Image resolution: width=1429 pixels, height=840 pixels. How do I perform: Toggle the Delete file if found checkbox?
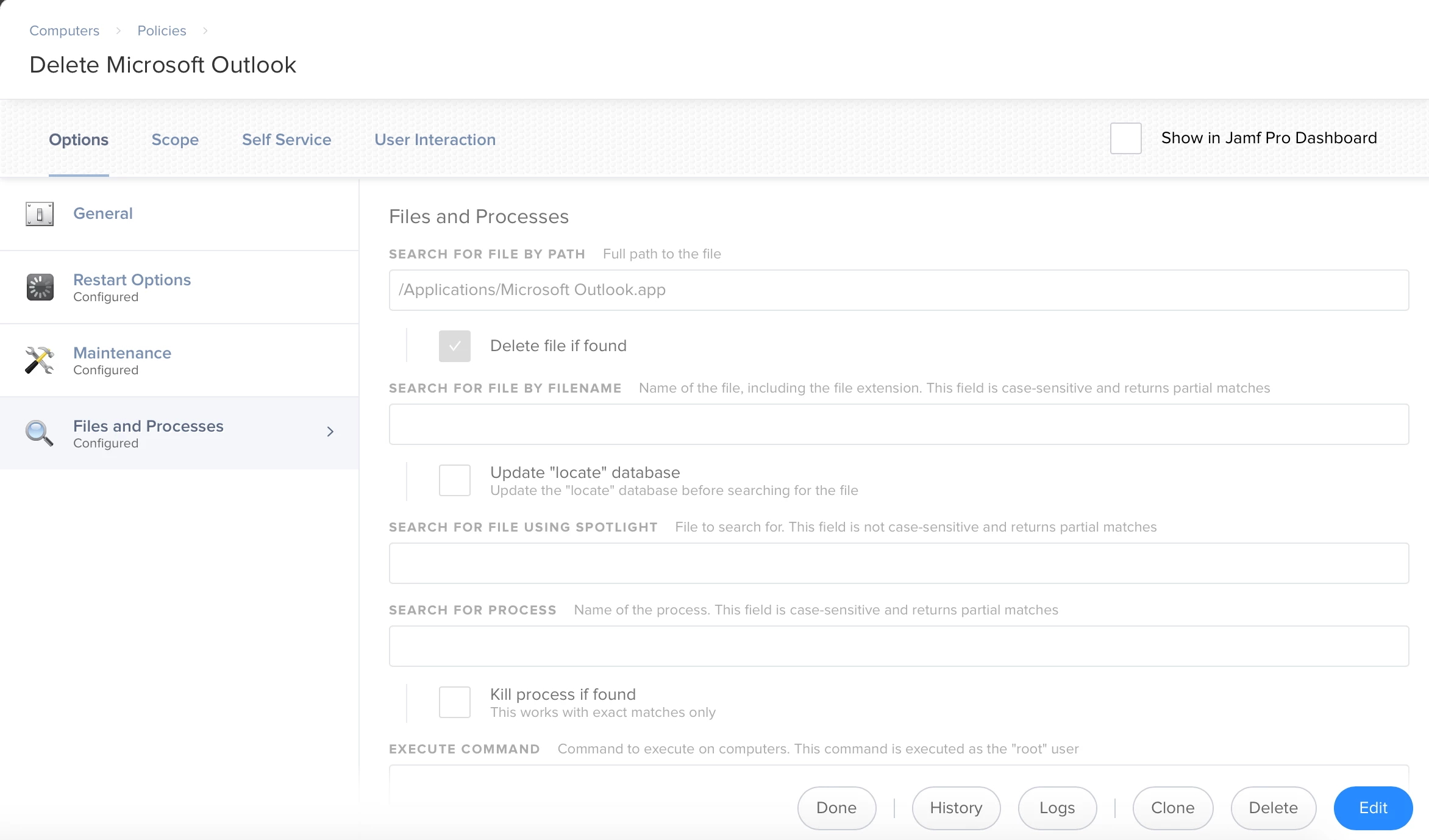tap(454, 346)
